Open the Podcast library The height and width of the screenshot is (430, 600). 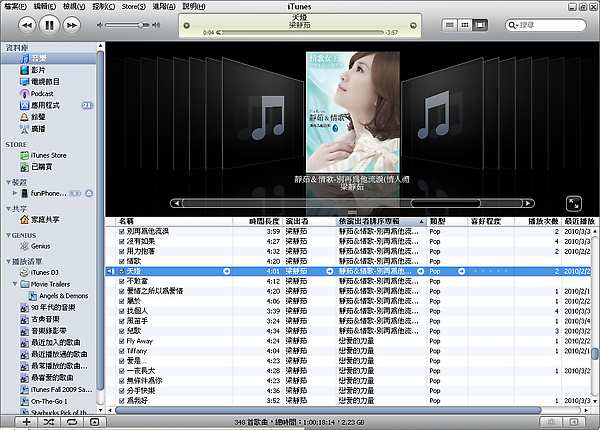pyautogui.click(x=42, y=93)
